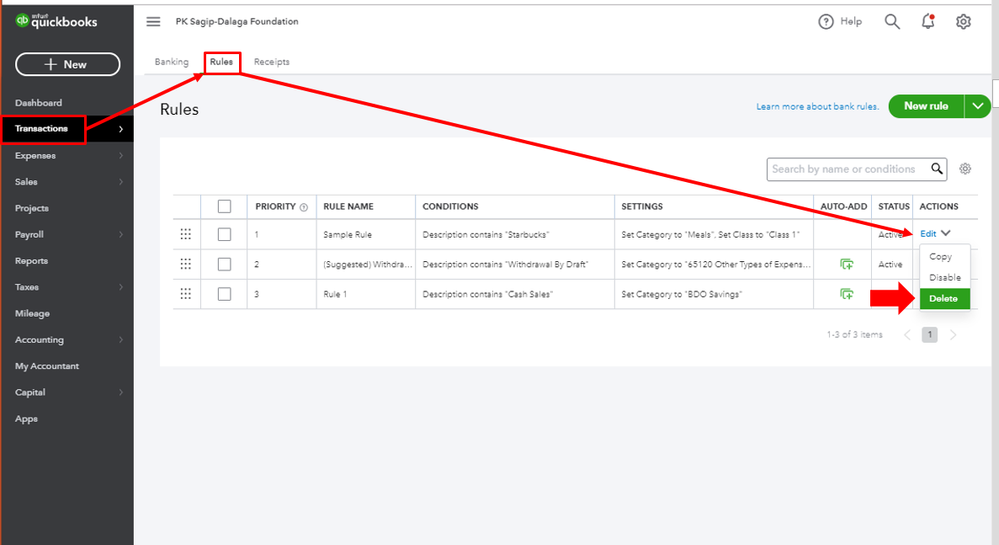Expand the Taxes sidebar menu
999x545 pixels.
pos(120,287)
